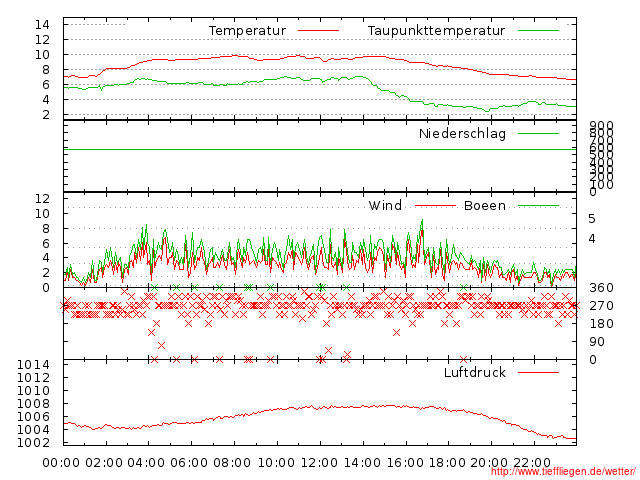Click the Taupunkttemperatur legend label

click(x=436, y=31)
